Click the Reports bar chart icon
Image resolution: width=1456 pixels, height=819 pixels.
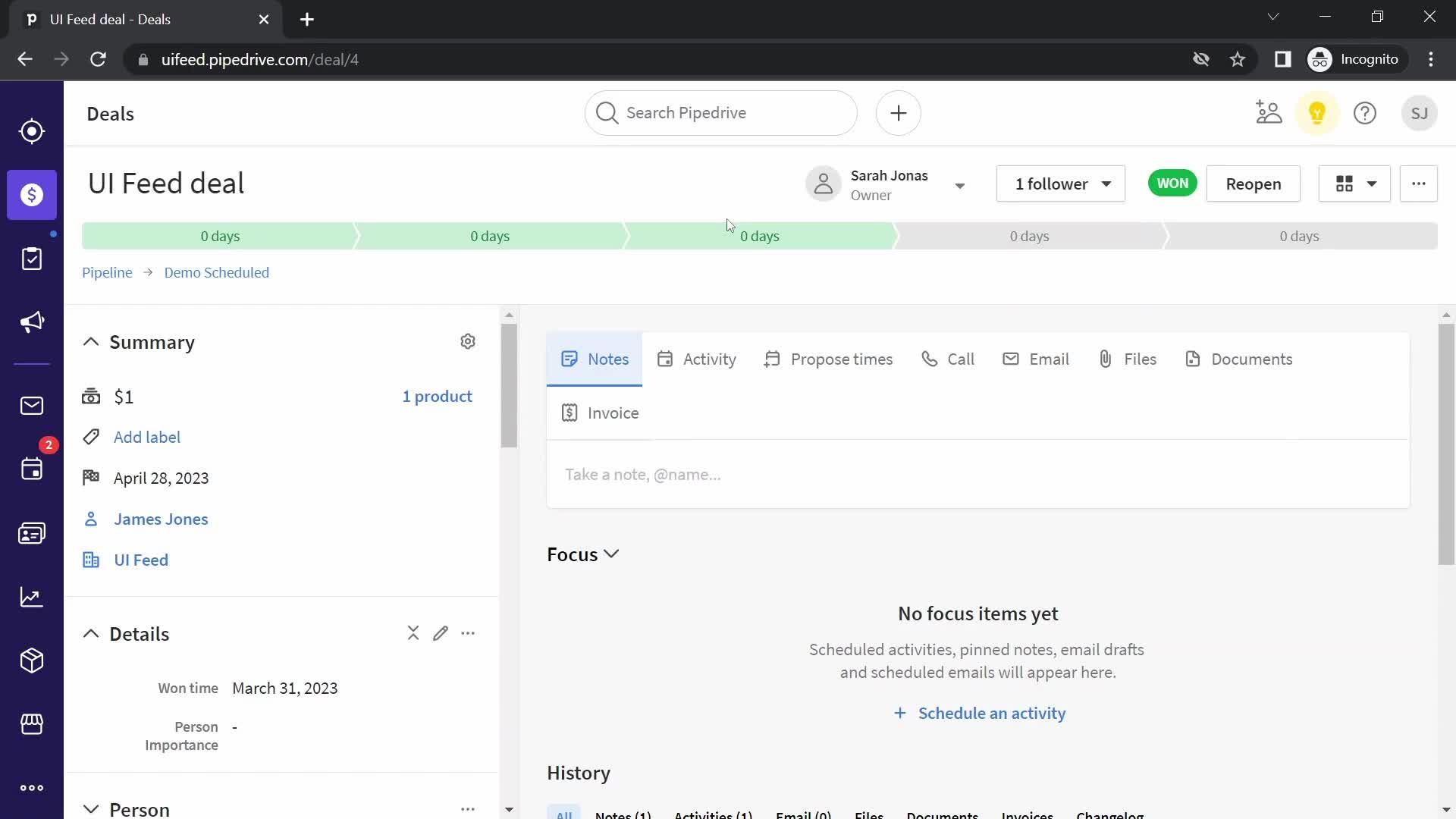point(31,597)
